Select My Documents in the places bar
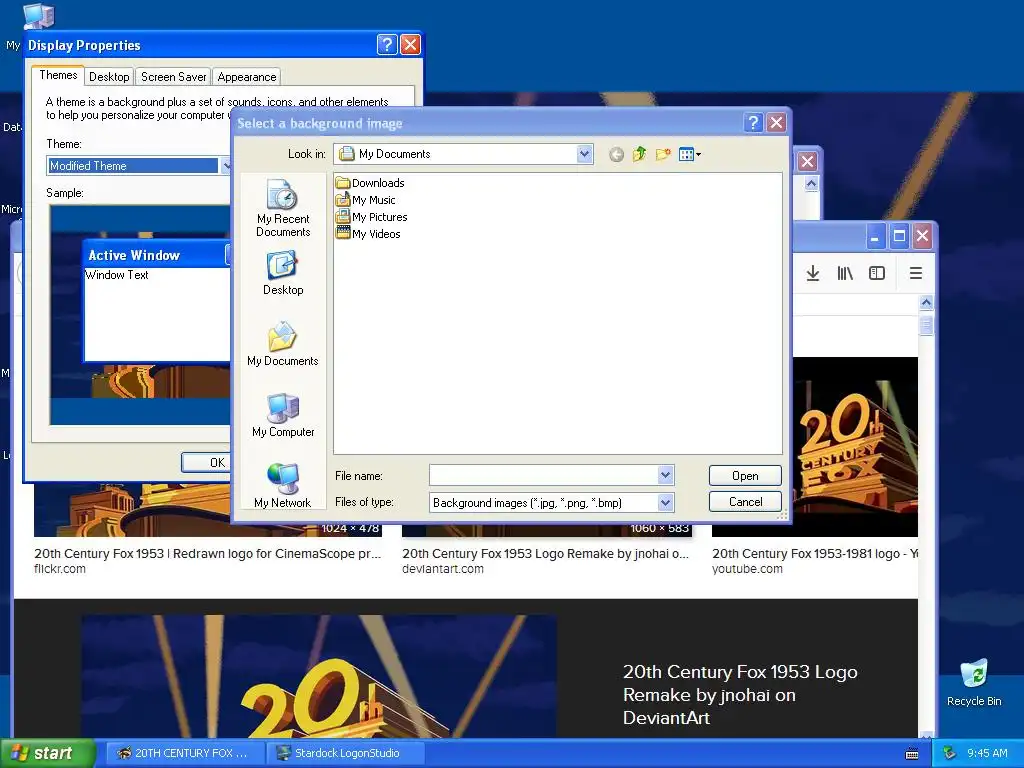 tap(283, 344)
